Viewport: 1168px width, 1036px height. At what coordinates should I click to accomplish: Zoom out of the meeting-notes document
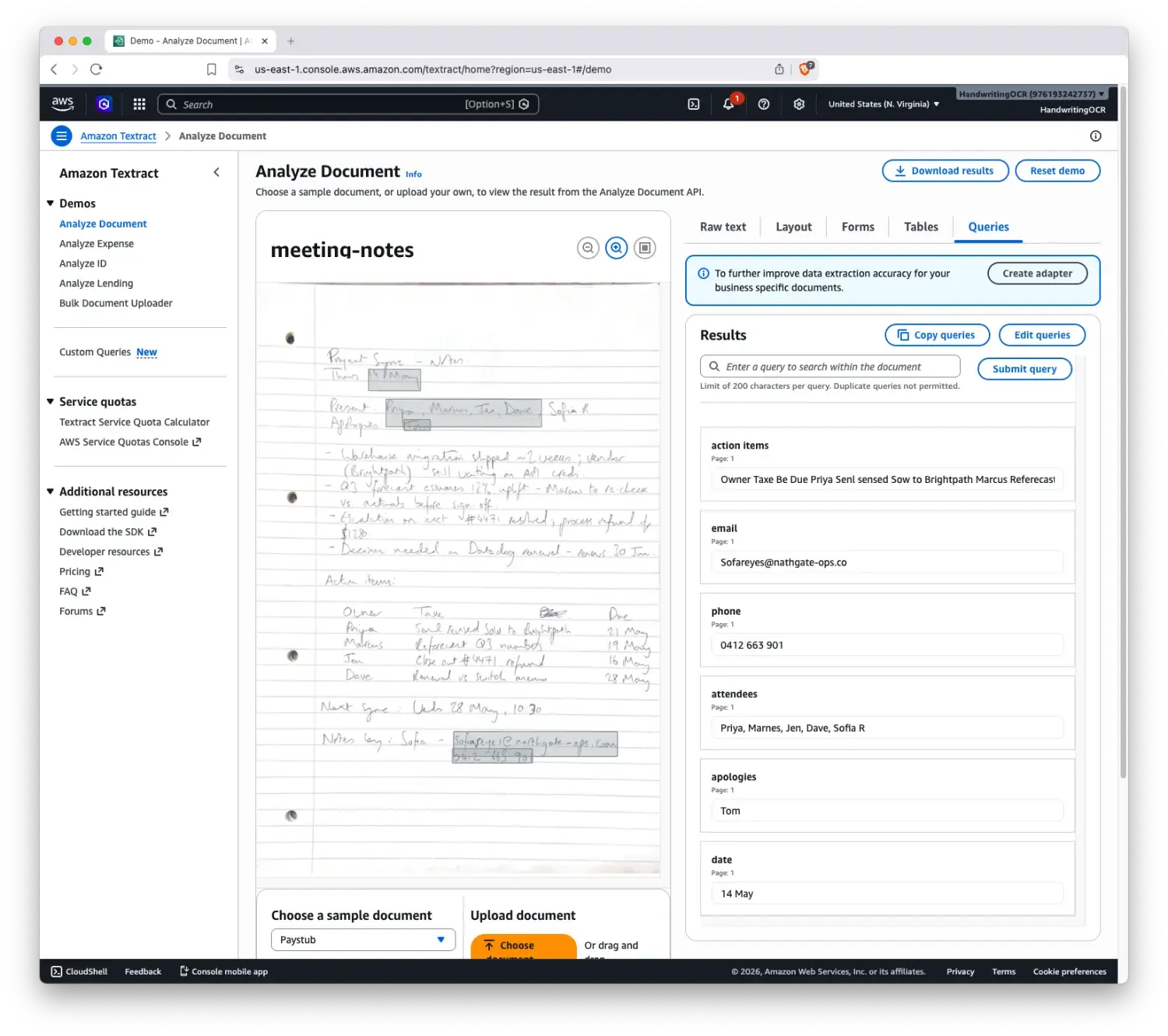coord(588,248)
